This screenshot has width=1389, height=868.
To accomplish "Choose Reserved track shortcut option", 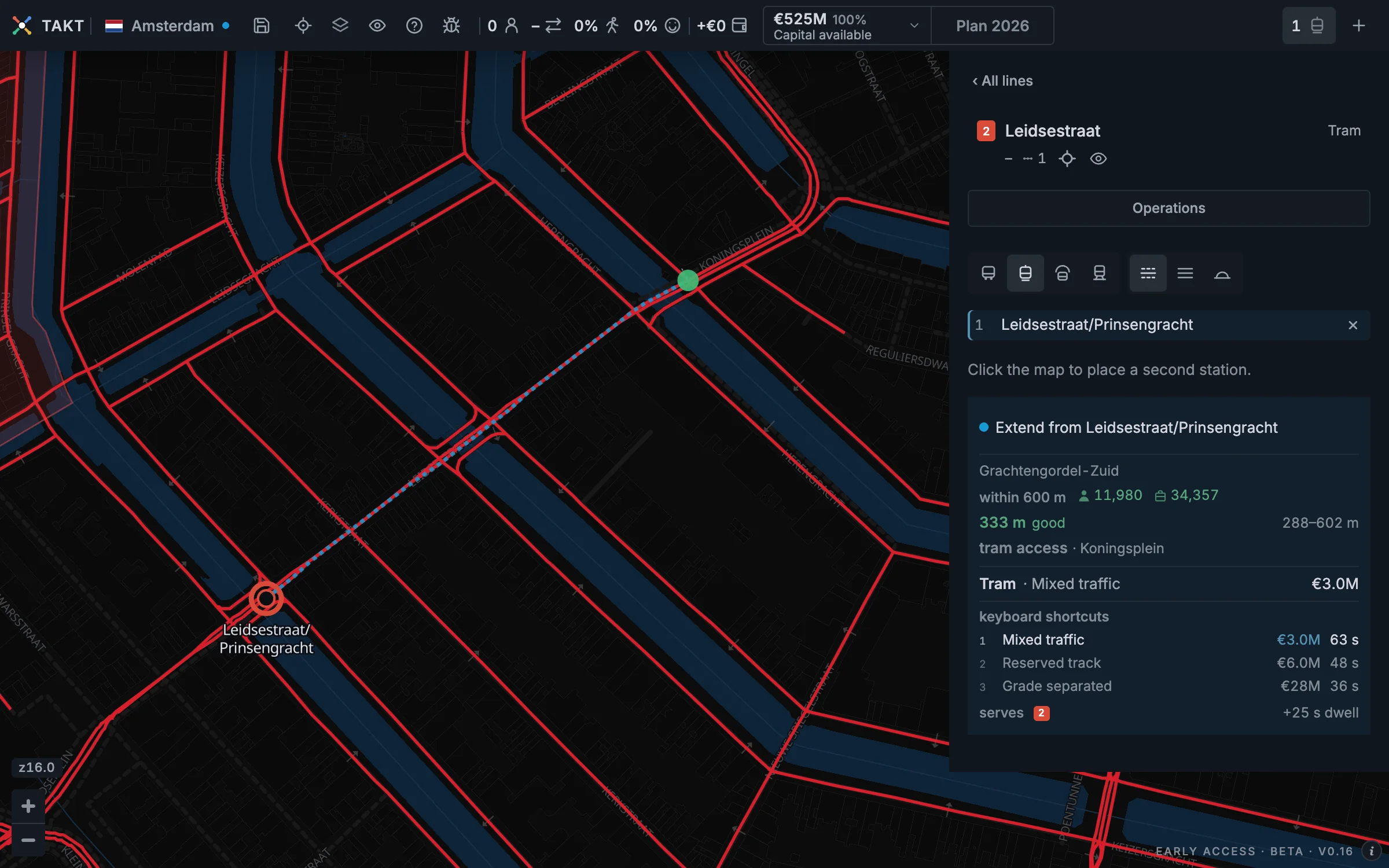I will click(1168, 663).
